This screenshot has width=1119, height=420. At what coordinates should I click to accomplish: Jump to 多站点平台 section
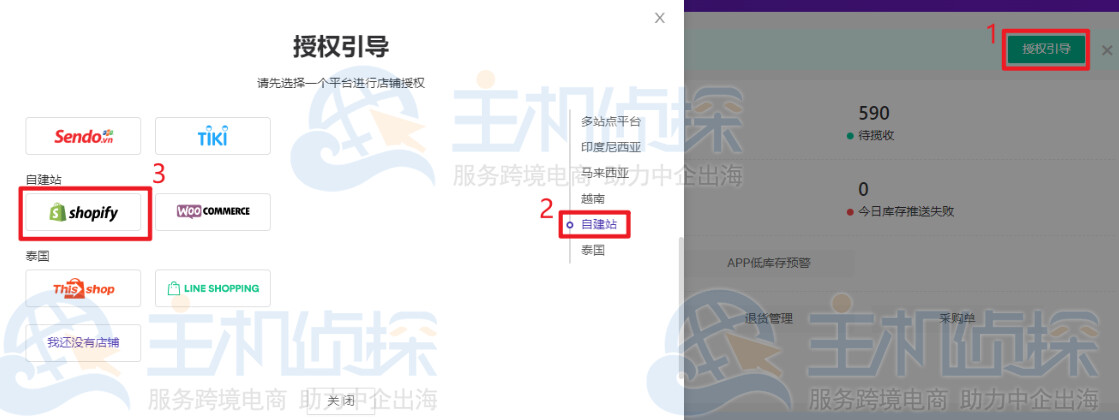611,121
